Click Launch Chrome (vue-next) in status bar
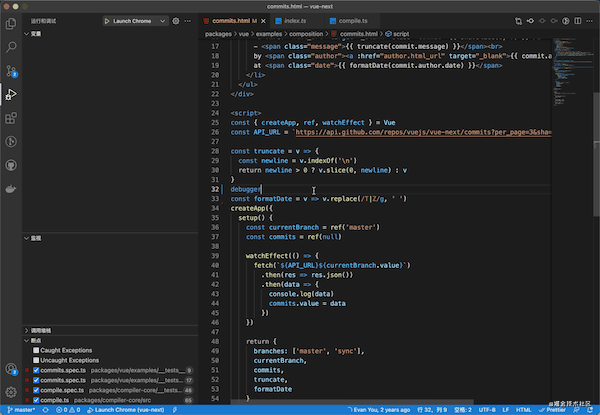Image resolution: width=600 pixels, height=415 pixels. pos(126,410)
